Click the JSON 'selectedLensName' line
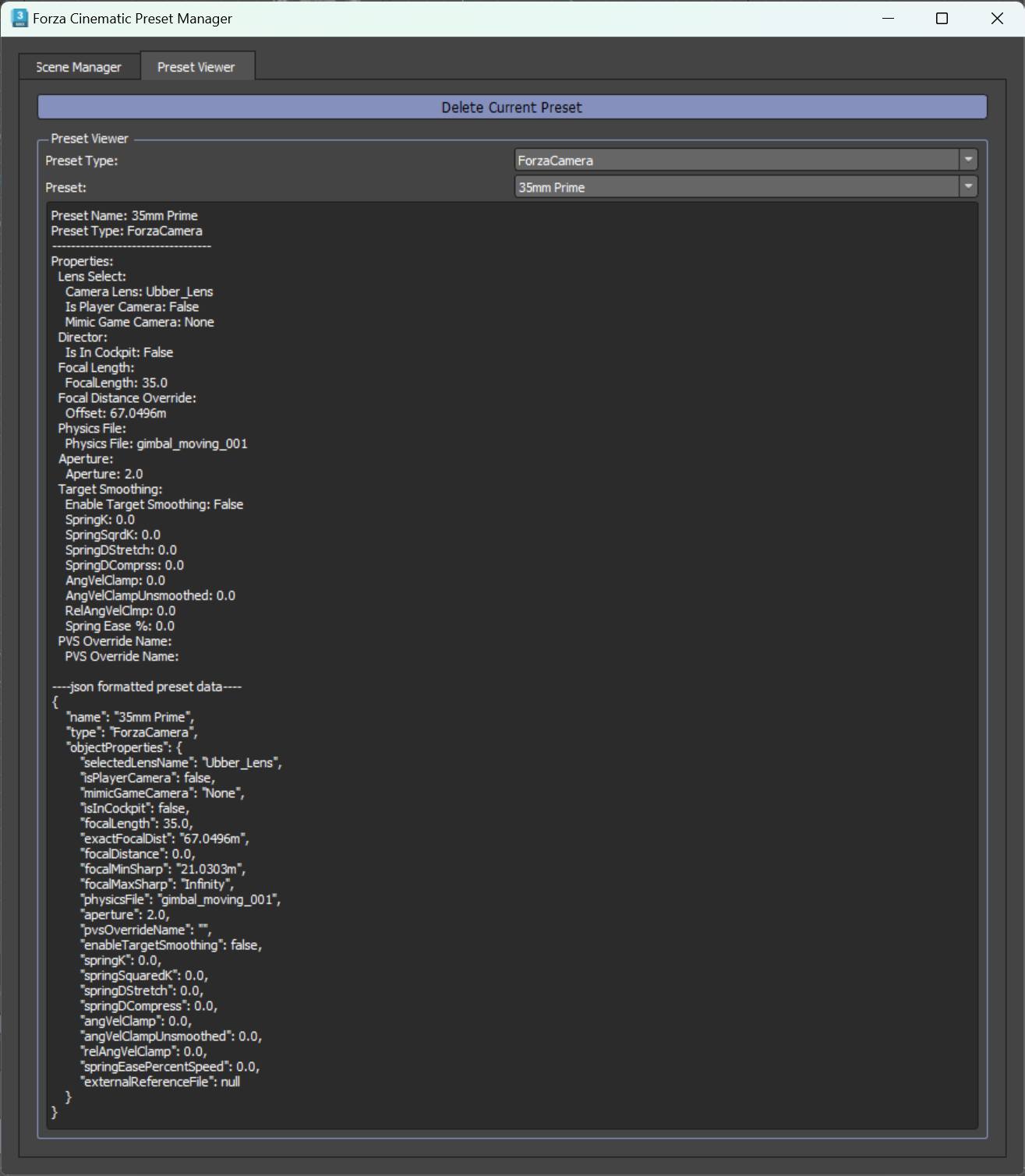The width and height of the screenshot is (1025, 1176). tap(182, 763)
